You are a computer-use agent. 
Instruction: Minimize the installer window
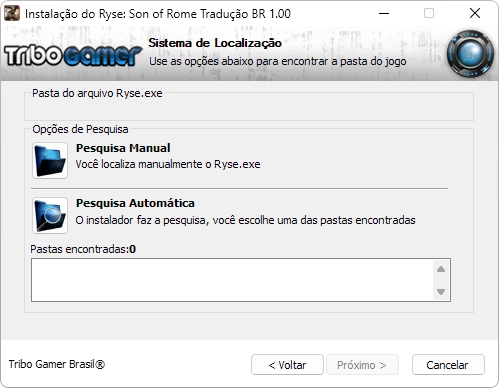[384, 13]
